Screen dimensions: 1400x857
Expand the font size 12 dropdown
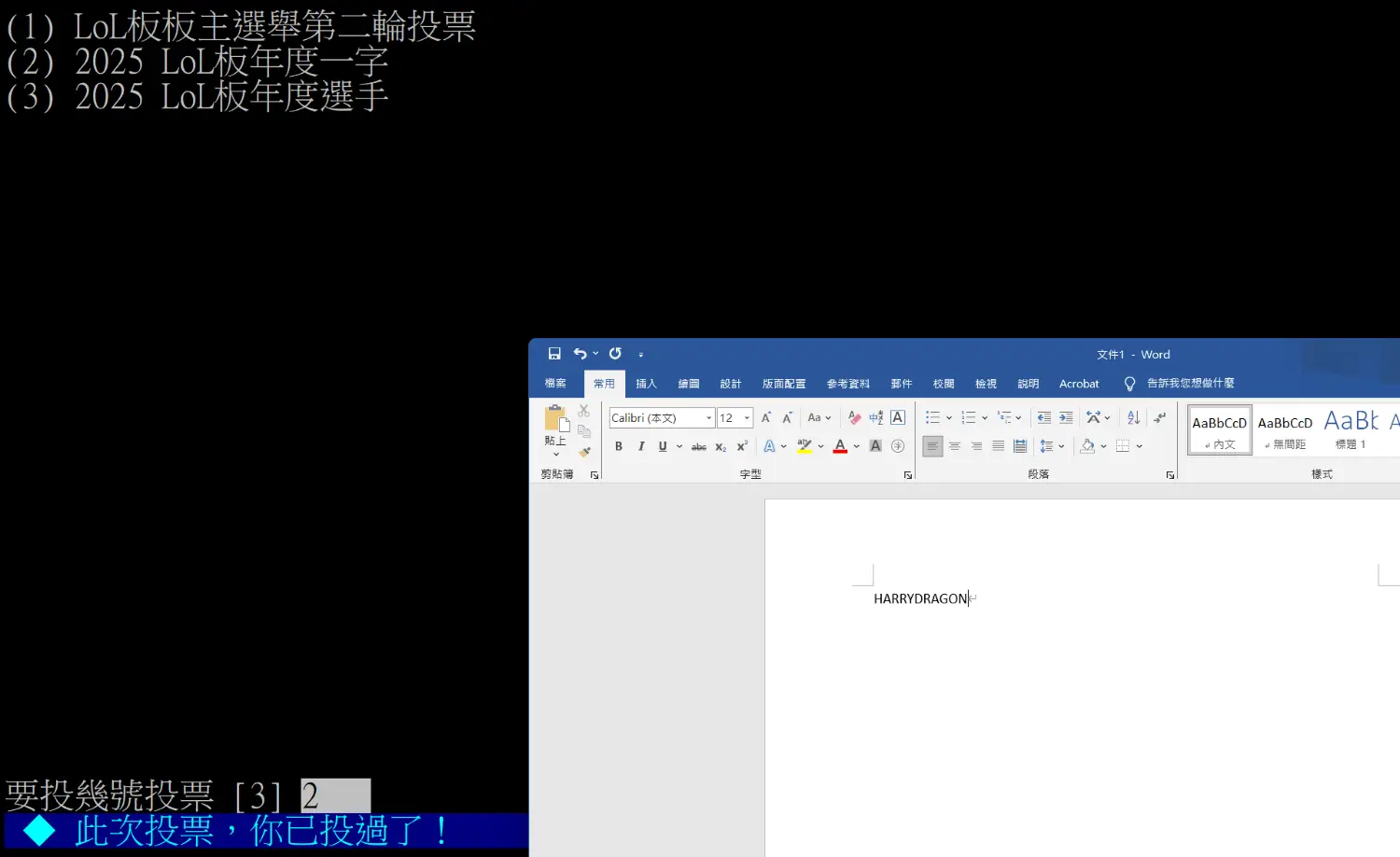click(747, 418)
